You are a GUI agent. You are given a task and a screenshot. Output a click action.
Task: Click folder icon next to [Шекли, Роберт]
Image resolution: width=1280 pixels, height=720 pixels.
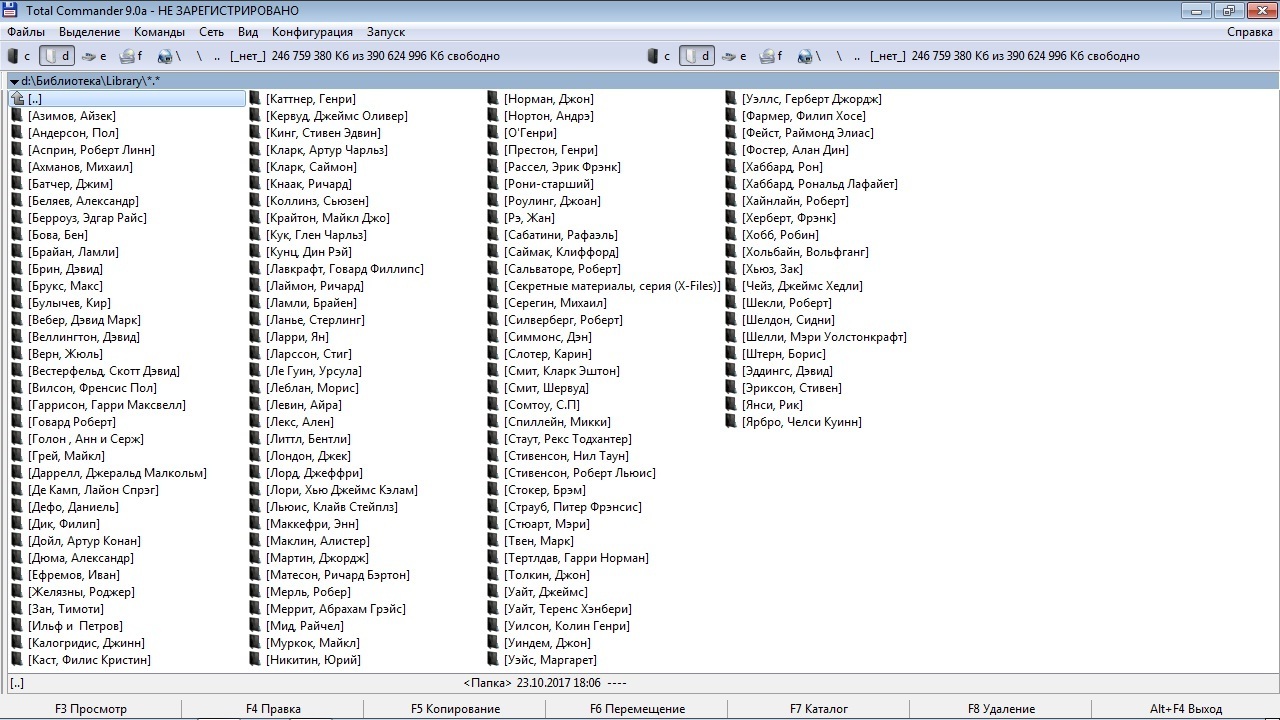pyautogui.click(x=731, y=303)
